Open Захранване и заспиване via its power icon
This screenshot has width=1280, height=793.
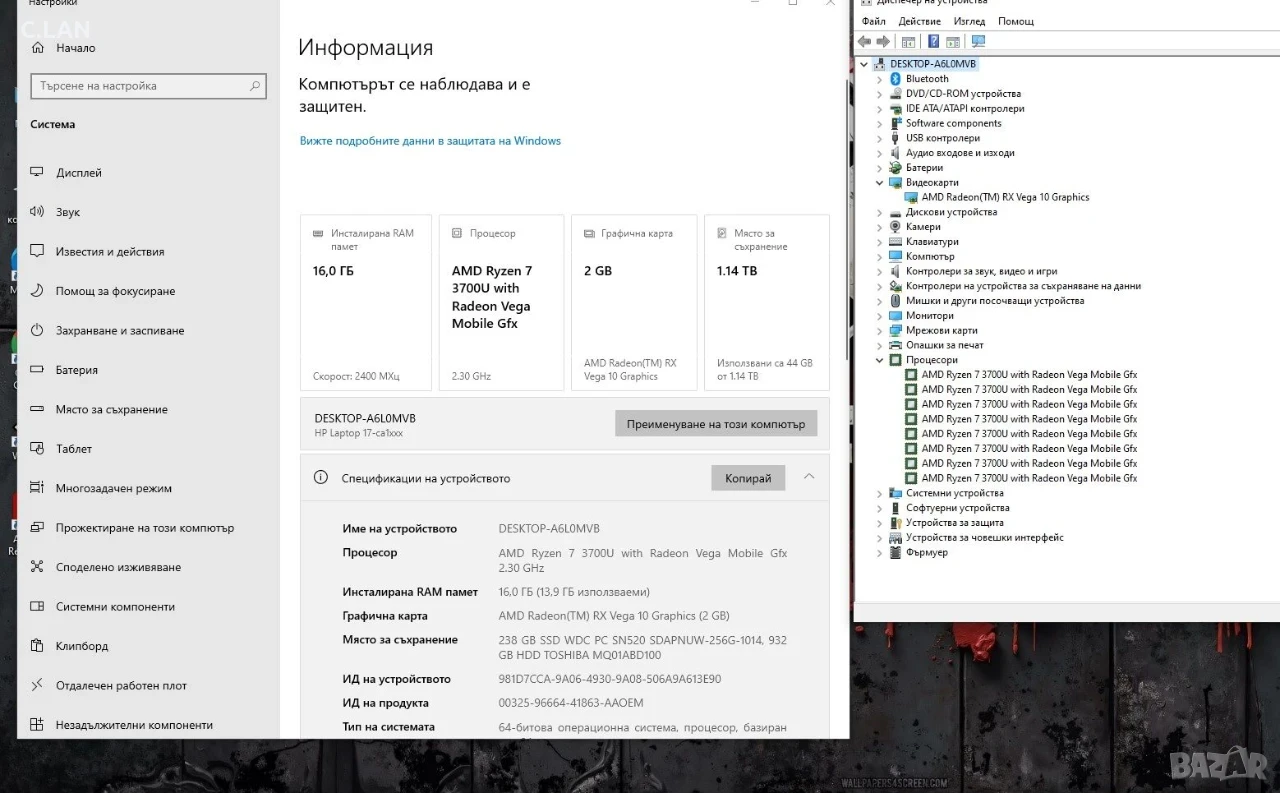tap(37, 330)
